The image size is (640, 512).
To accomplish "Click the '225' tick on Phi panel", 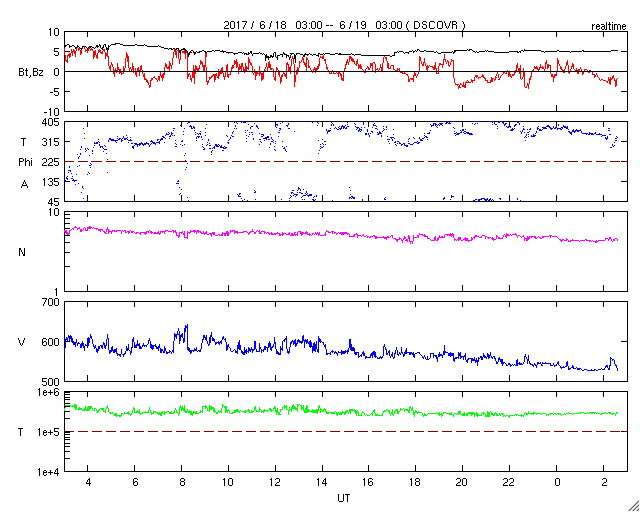I will tap(51, 163).
